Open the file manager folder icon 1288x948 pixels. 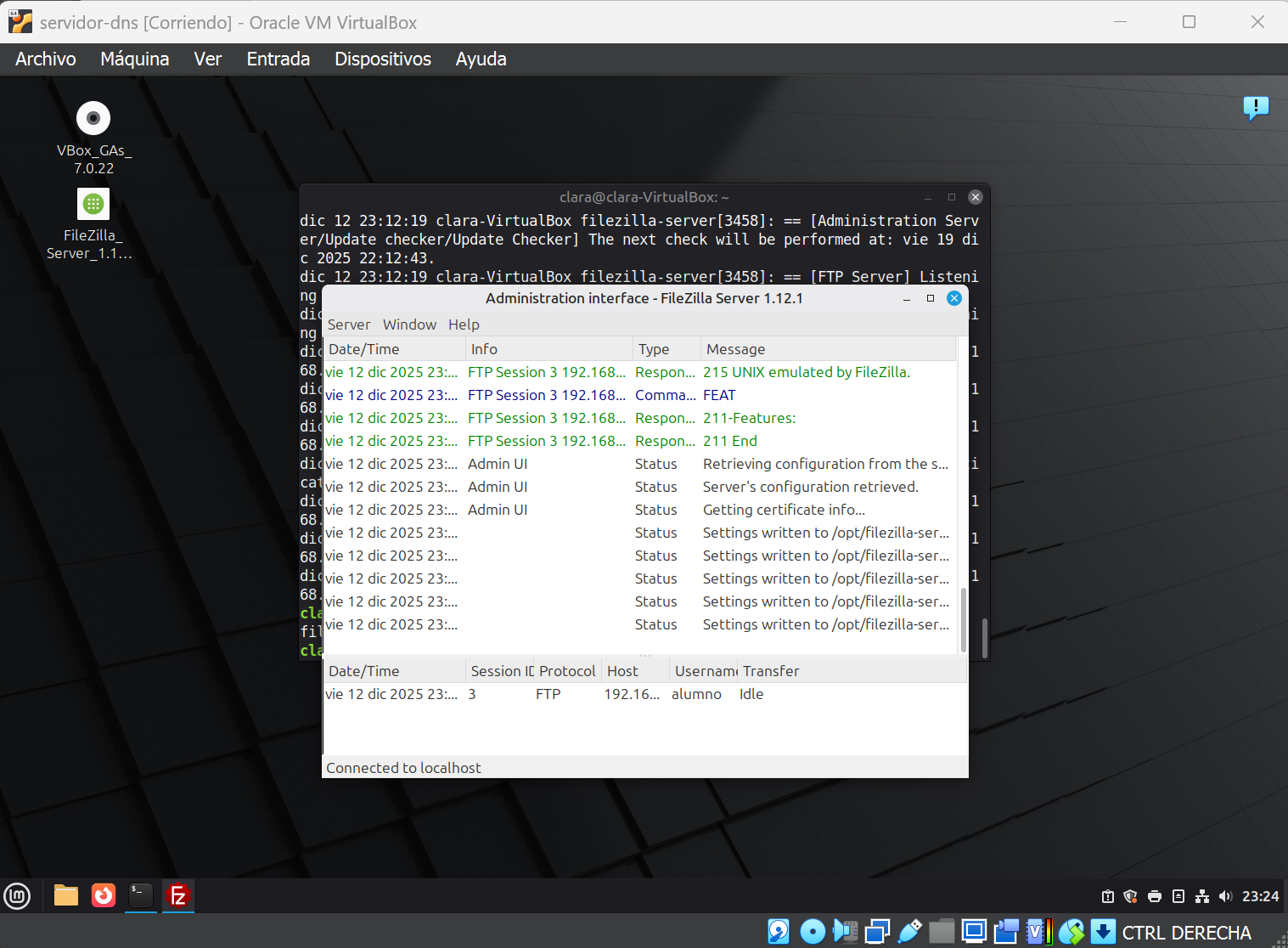[66, 895]
